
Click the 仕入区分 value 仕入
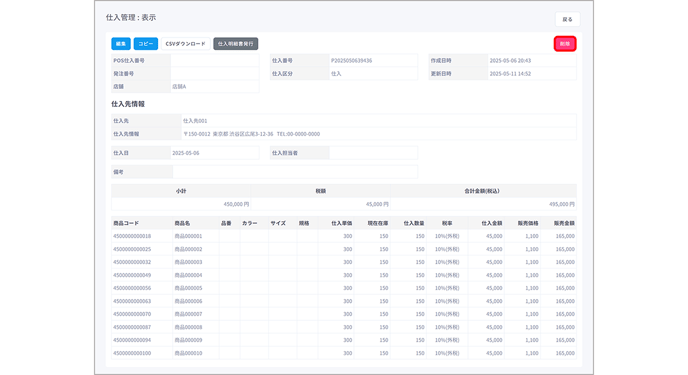click(x=336, y=74)
